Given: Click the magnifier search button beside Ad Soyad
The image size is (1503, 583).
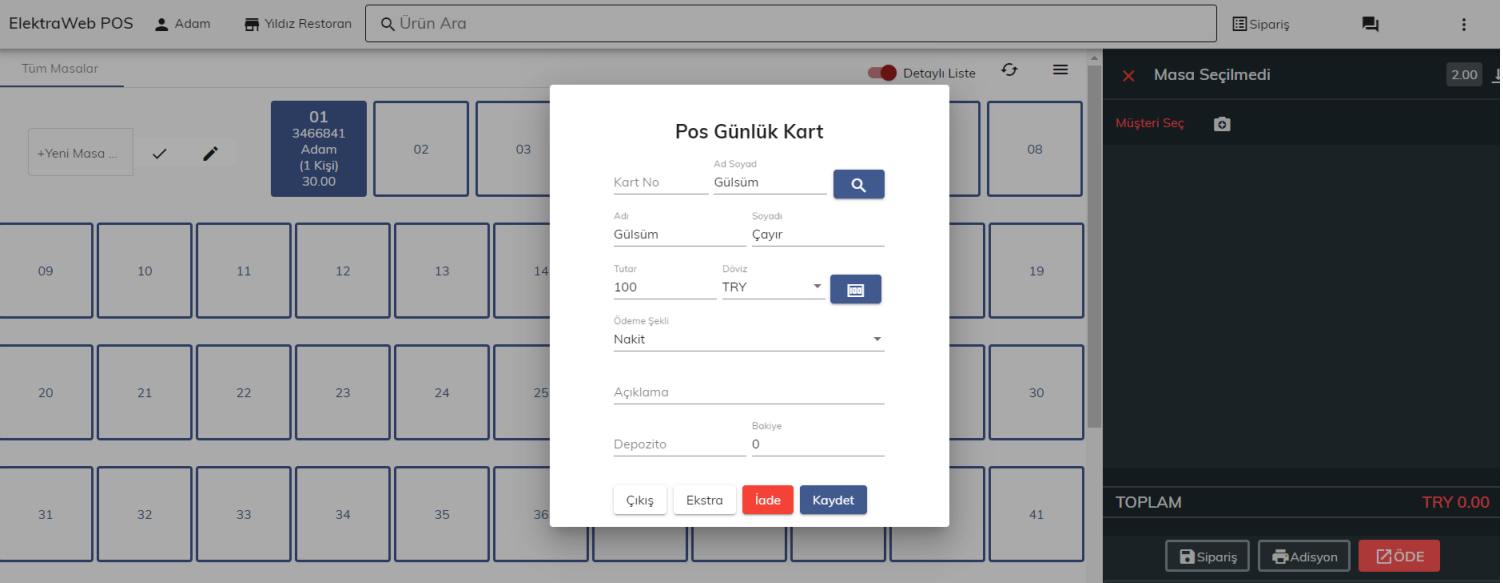Looking at the screenshot, I should click(x=858, y=184).
